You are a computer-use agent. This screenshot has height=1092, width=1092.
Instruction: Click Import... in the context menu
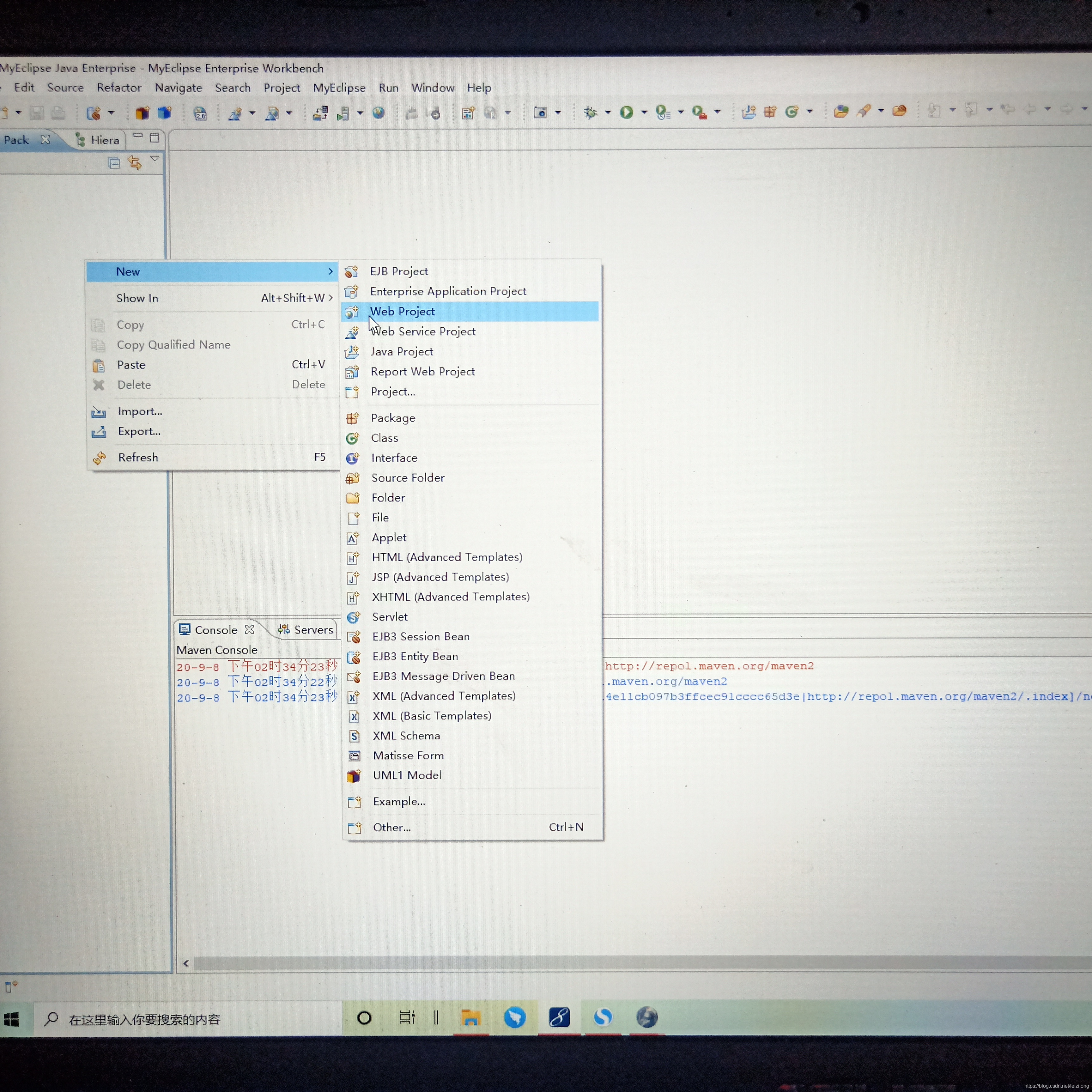(x=140, y=411)
